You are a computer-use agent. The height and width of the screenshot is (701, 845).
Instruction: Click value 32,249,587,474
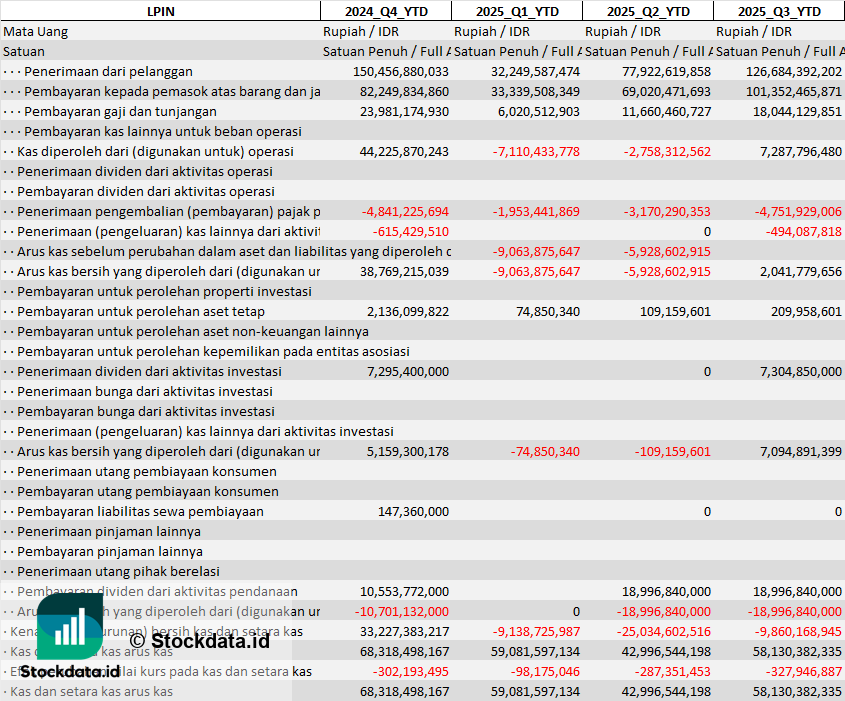535,72
